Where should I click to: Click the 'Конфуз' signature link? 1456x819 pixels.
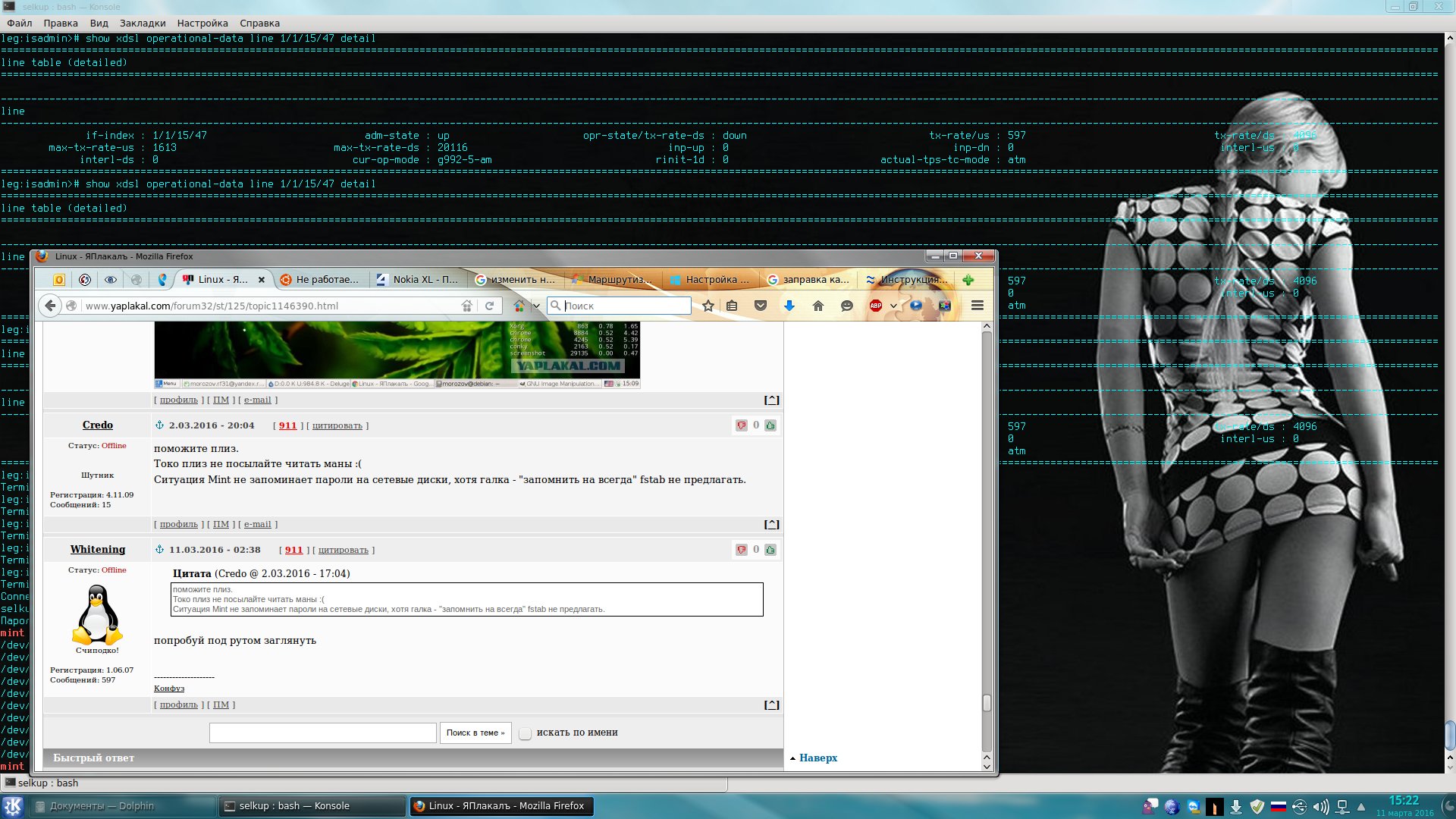pos(169,689)
